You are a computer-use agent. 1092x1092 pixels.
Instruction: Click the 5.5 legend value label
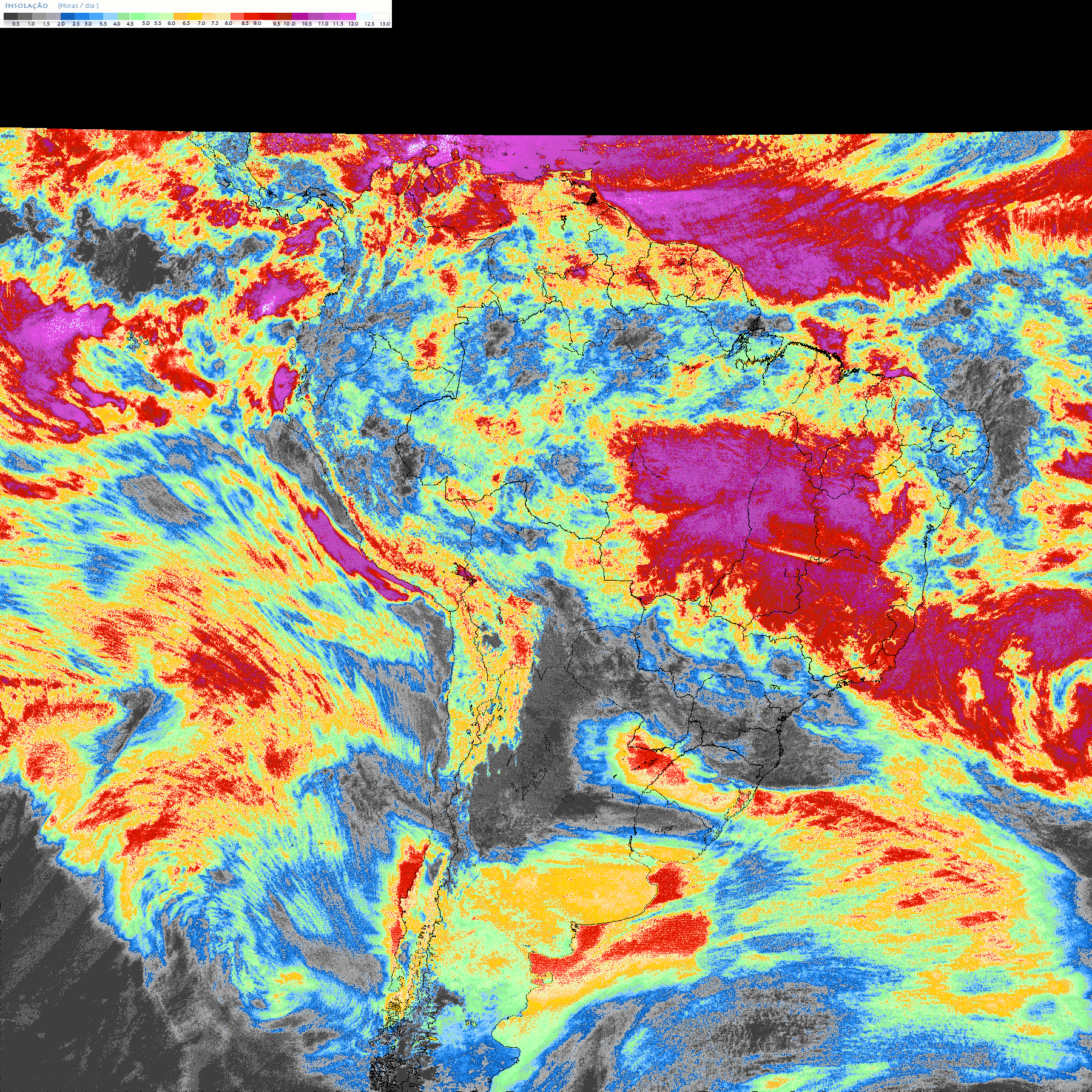coord(158,23)
